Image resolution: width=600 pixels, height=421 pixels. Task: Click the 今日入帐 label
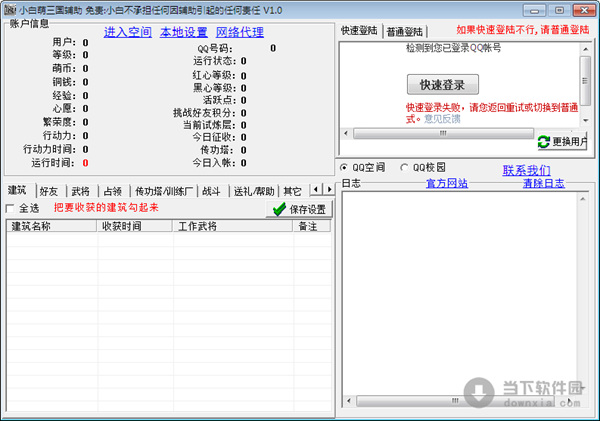click(x=214, y=163)
